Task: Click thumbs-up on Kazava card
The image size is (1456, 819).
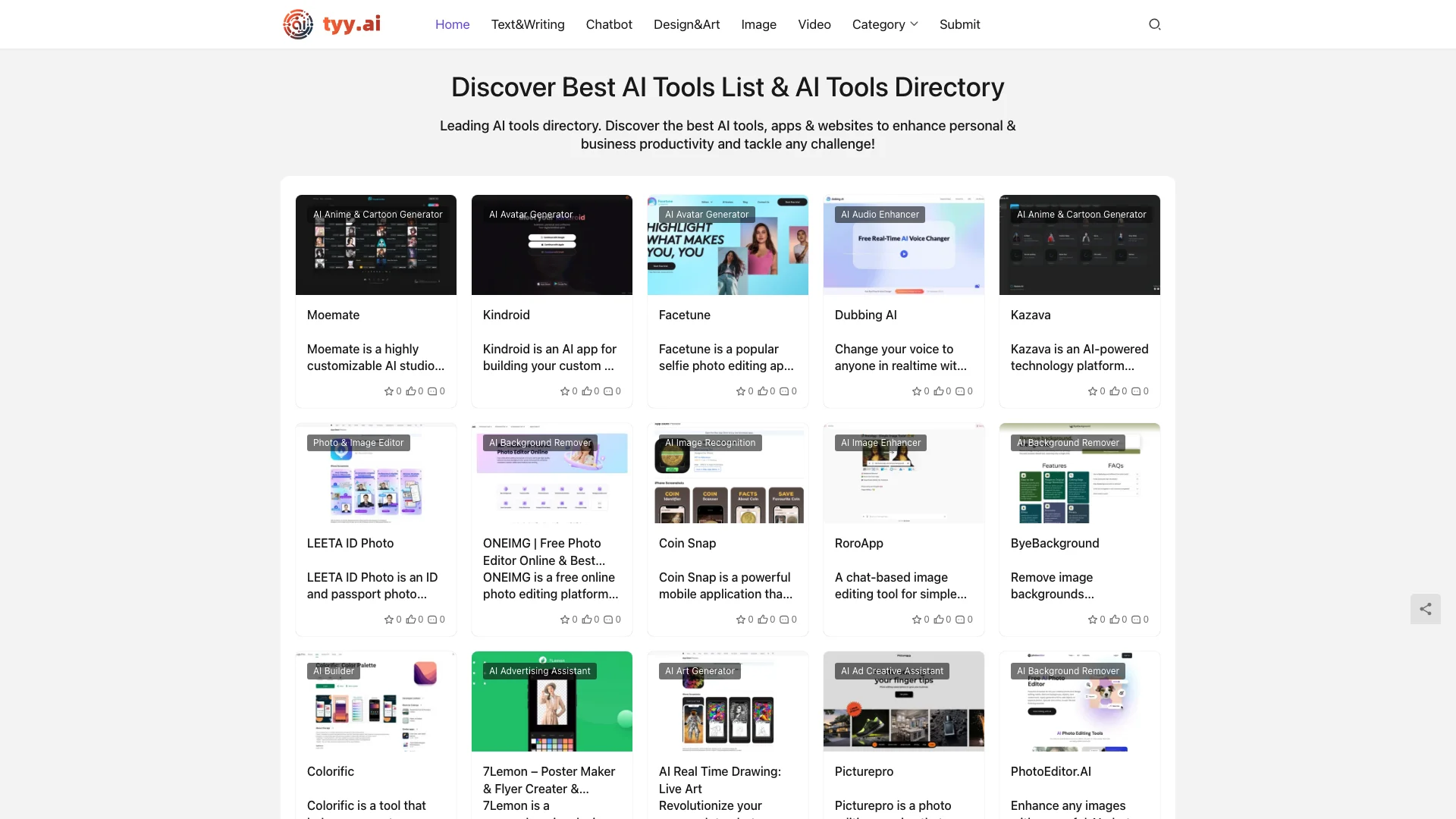Action: [x=1114, y=391]
